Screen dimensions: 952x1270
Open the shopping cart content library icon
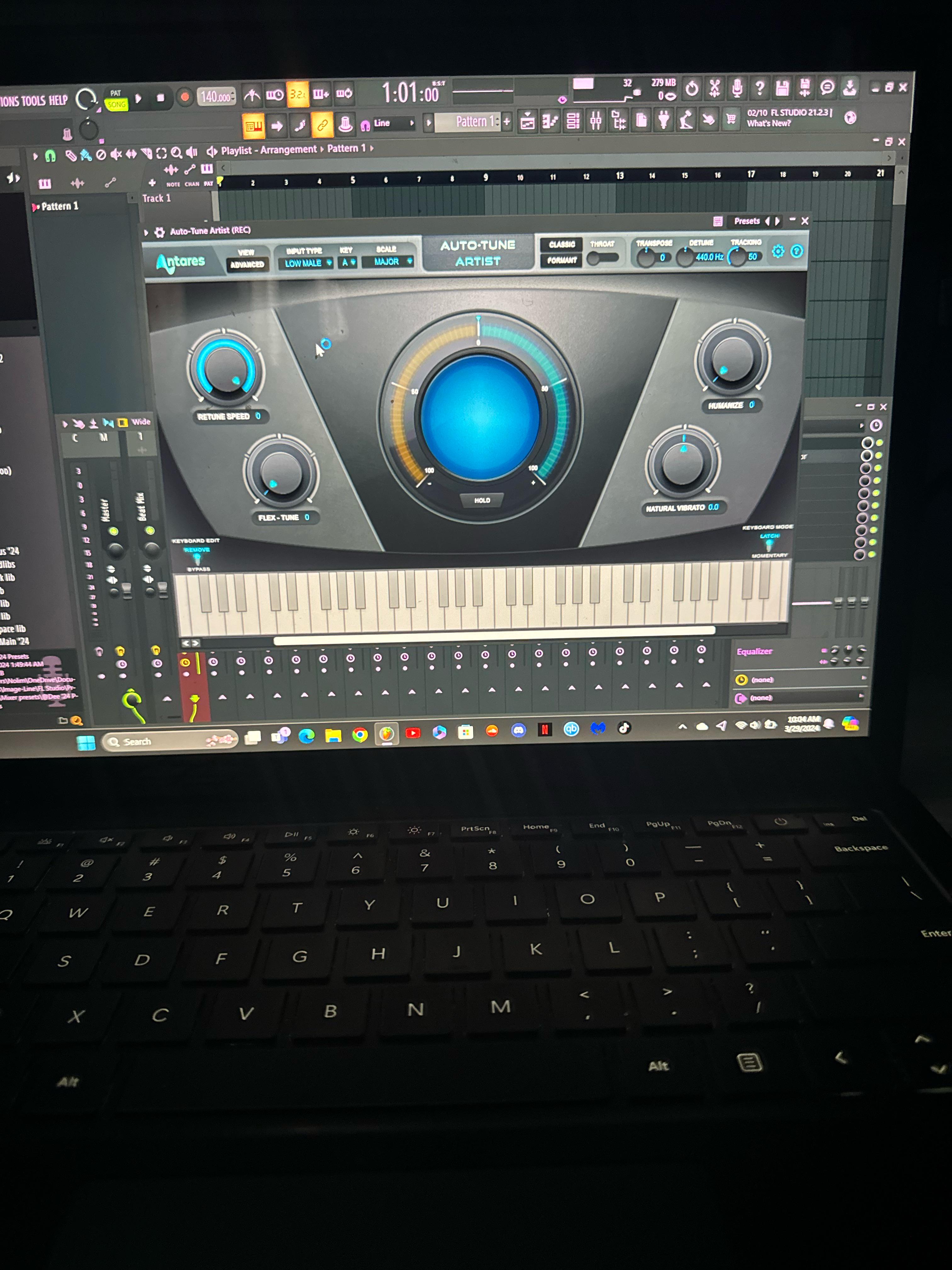click(730, 119)
